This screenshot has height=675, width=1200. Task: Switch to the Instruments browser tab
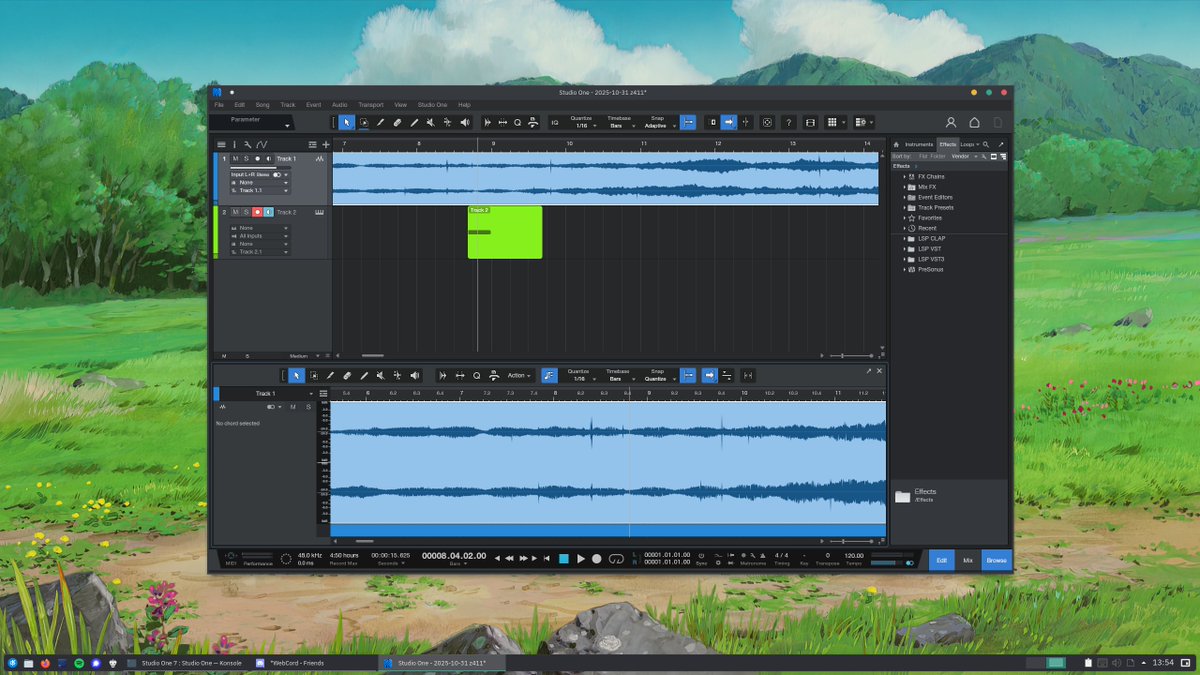(x=919, y=145)
